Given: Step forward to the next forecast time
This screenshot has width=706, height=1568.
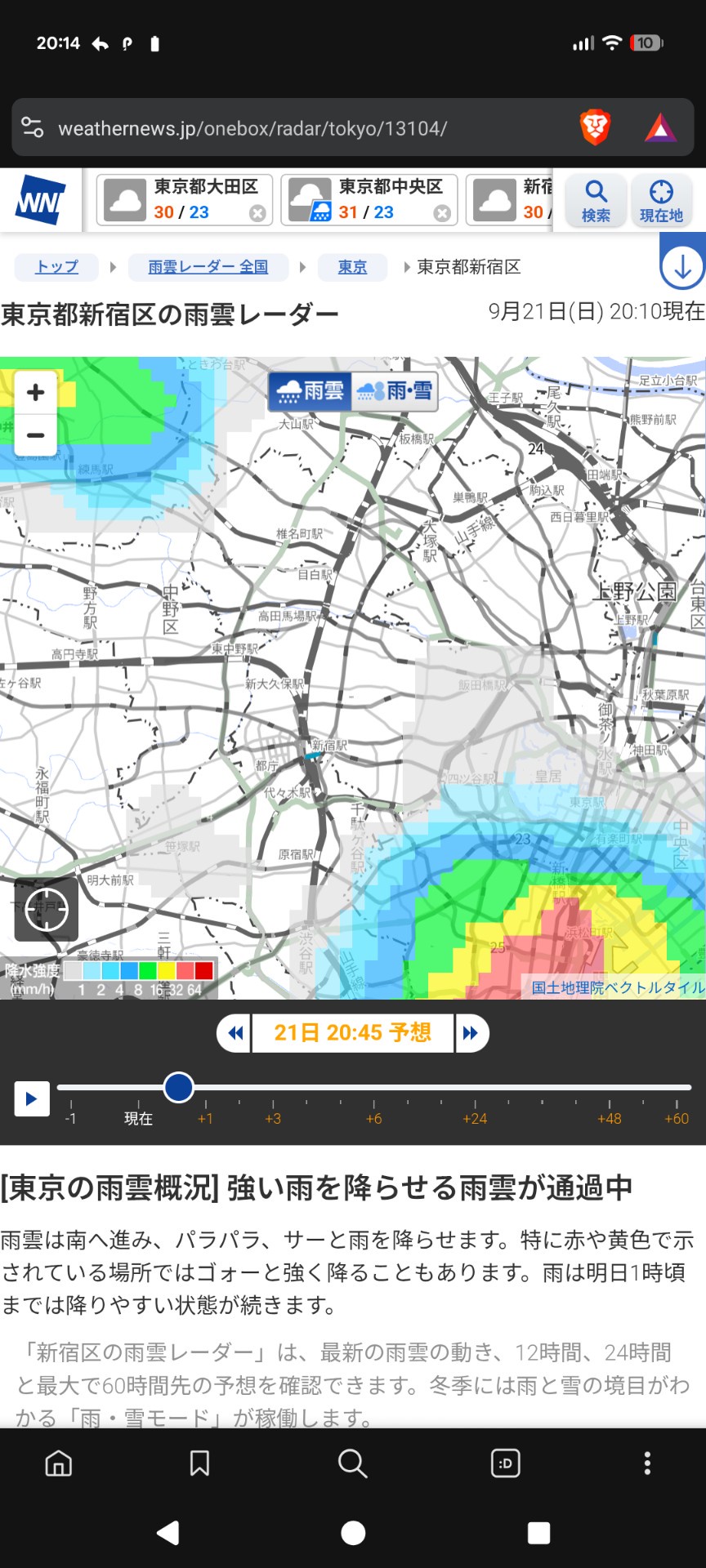Looking at the screenshot, I should pos(471,1033).
